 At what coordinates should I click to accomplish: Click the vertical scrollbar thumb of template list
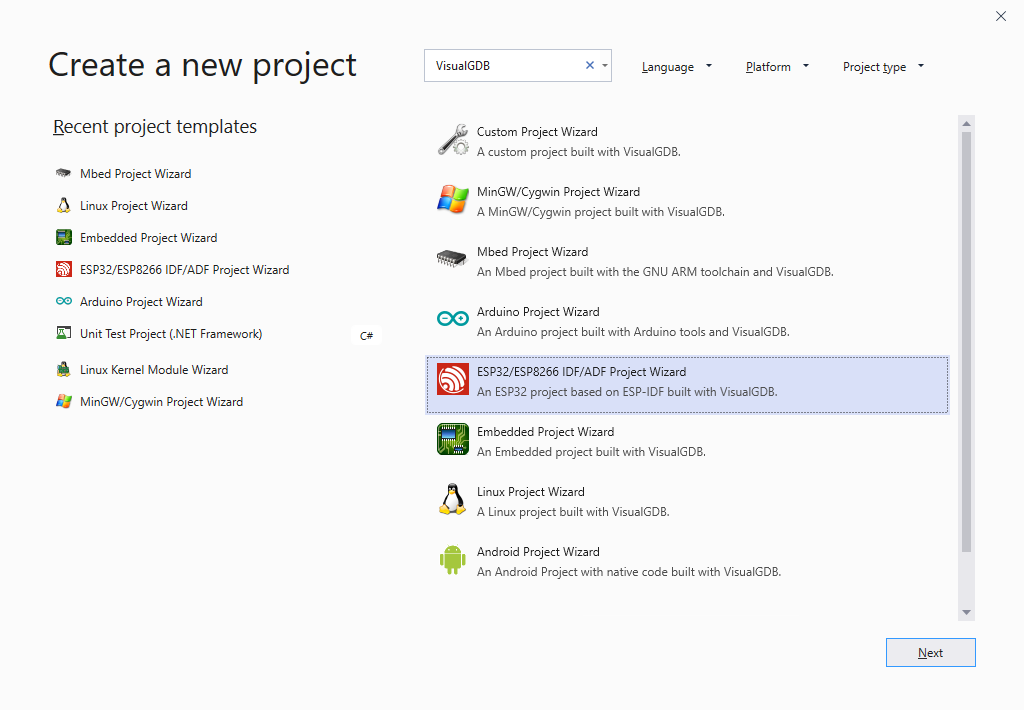[x=967, y=342]
